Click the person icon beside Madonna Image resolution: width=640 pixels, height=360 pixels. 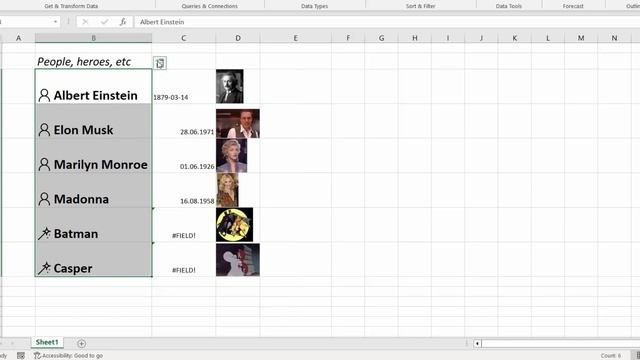pyautogui.click(x=44, y=199)
